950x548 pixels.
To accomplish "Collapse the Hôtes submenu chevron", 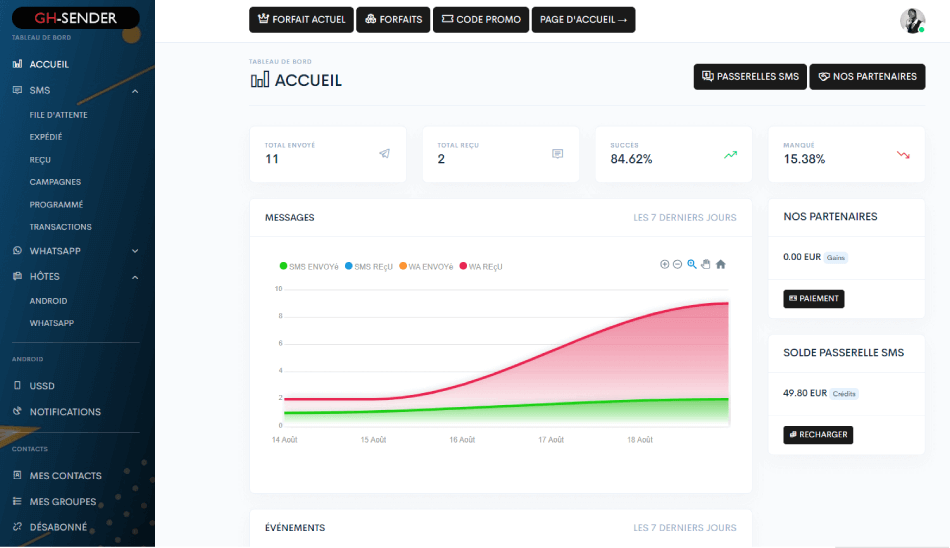I will pos(135,277).
